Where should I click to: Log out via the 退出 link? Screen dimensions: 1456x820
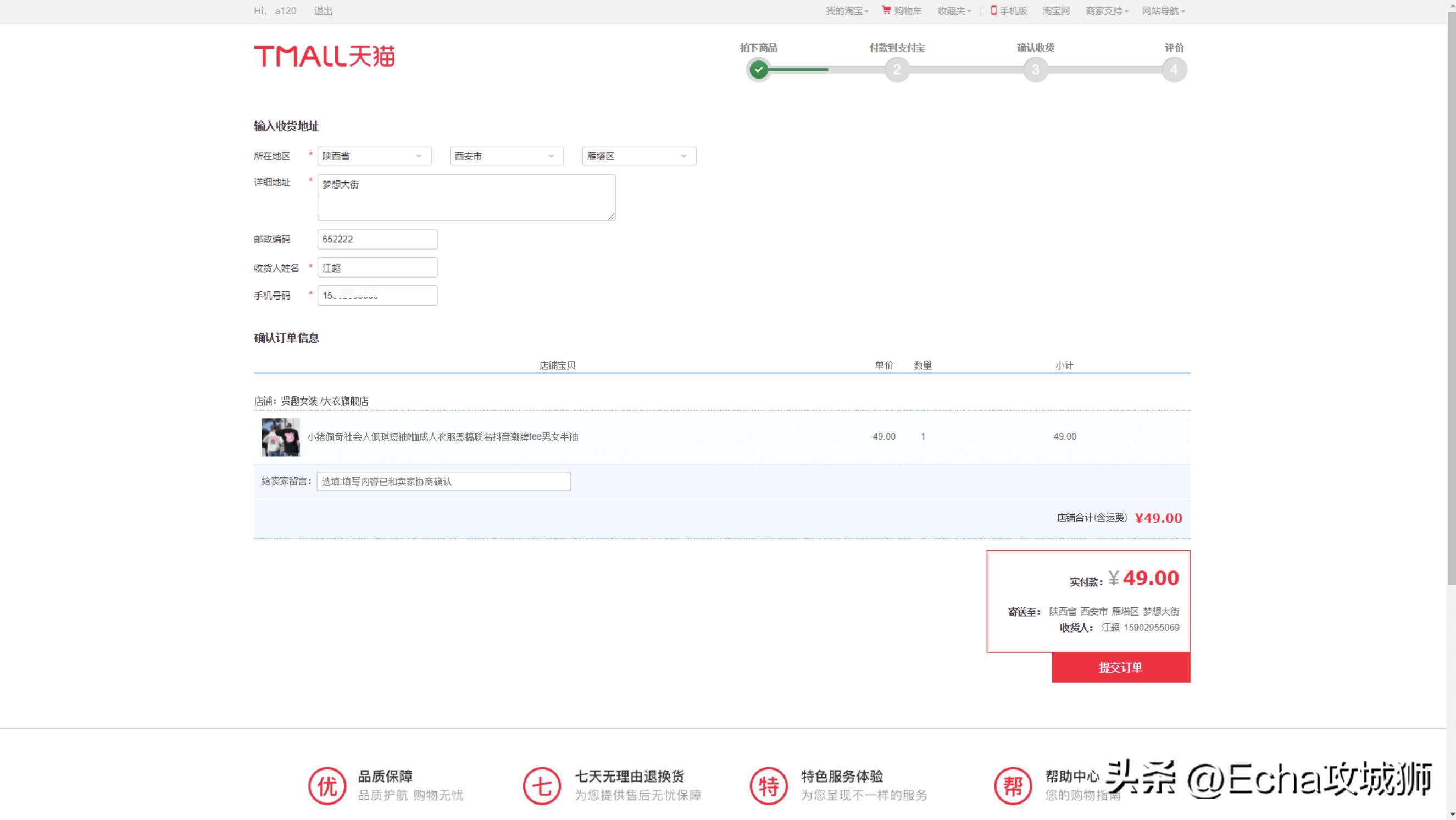323,11
